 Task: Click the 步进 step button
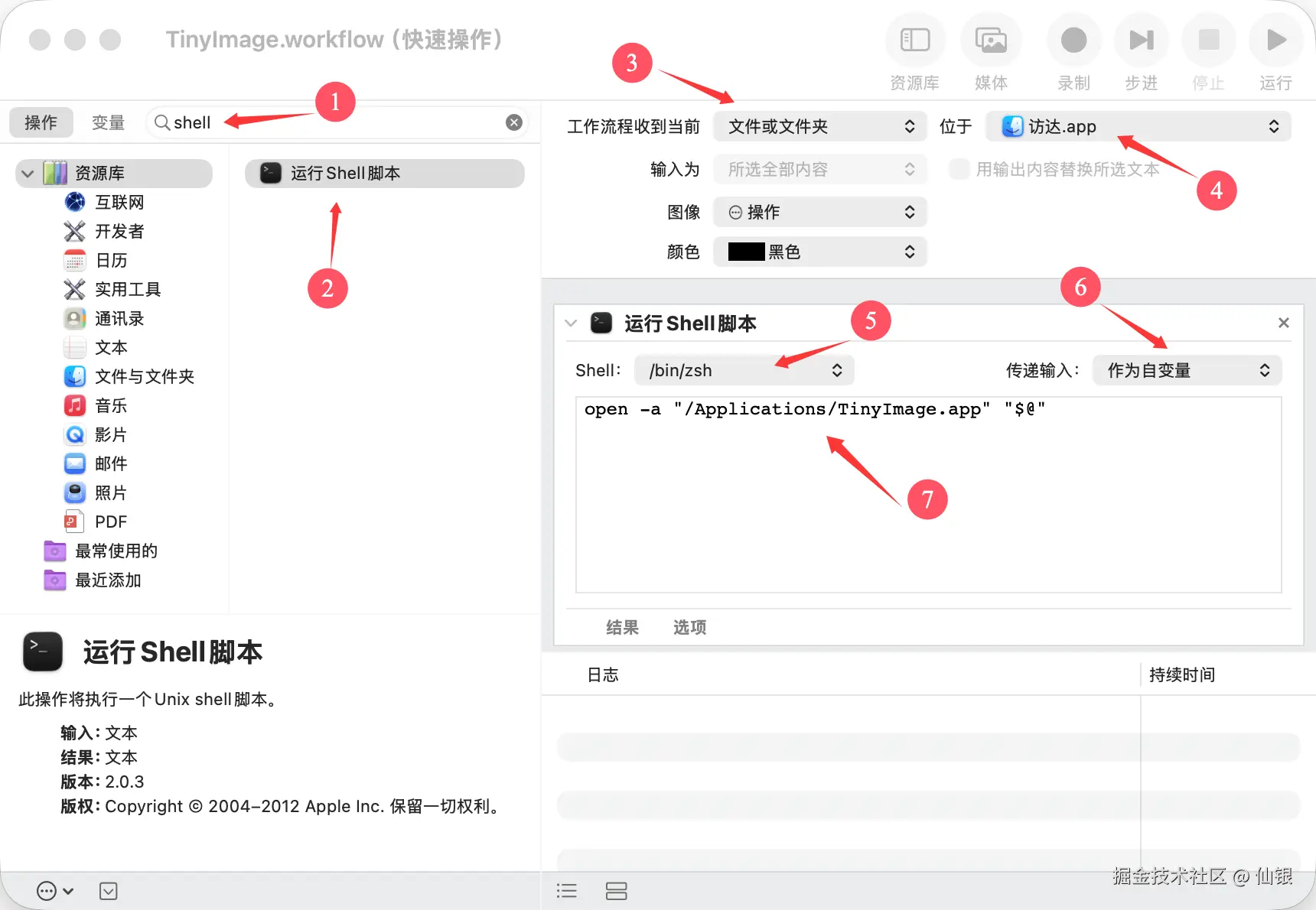tap(1141, 40)
